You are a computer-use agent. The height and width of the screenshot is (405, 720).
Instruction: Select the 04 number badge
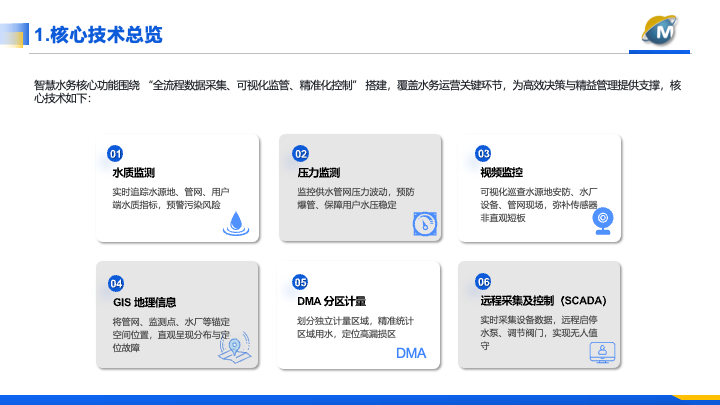(115, 283)
